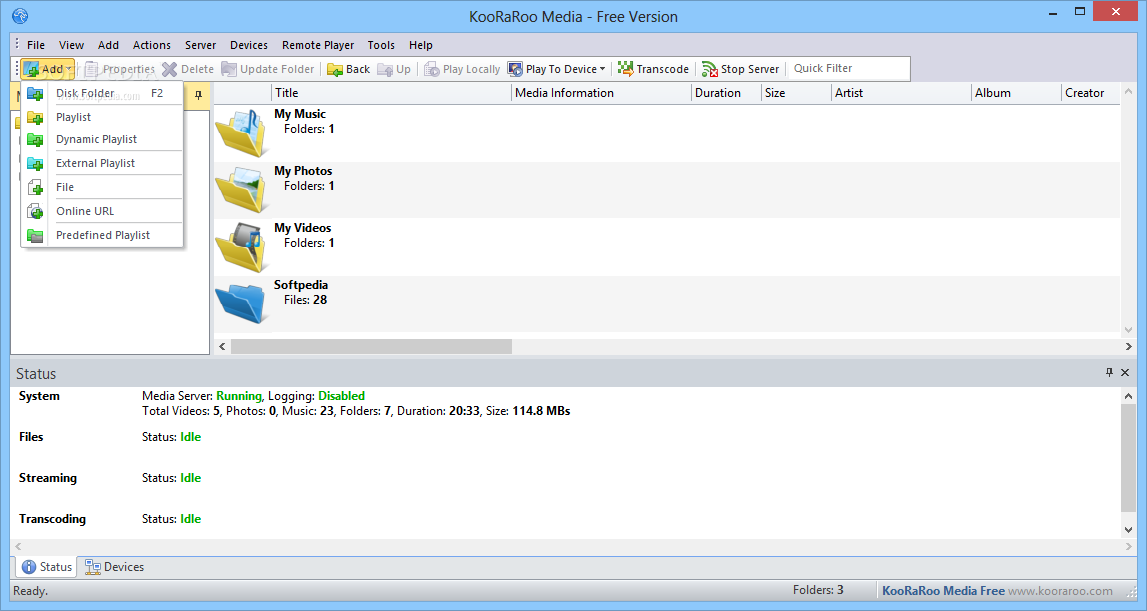
Task: Choose Online URL from the Add menu
Action: (102, 211)
